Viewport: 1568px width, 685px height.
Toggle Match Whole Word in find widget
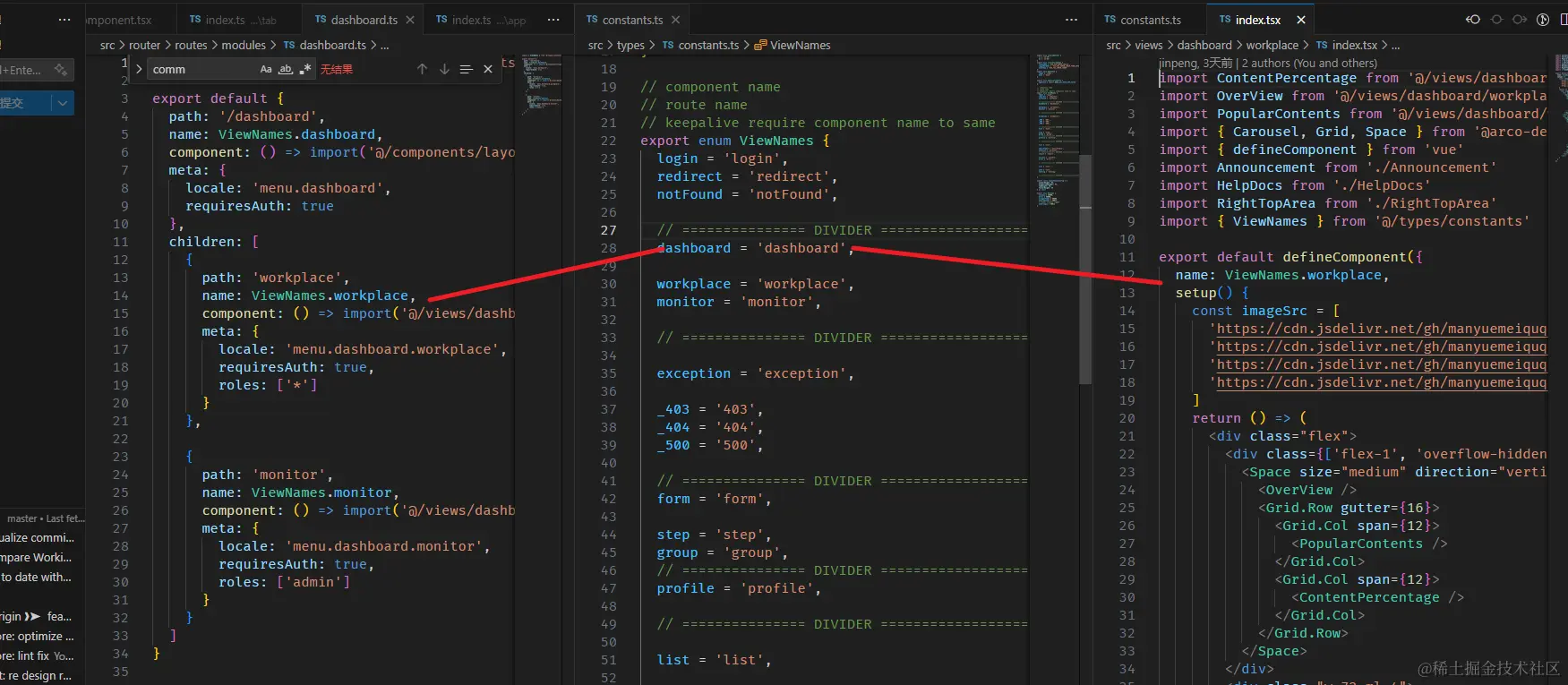point(286,69)
